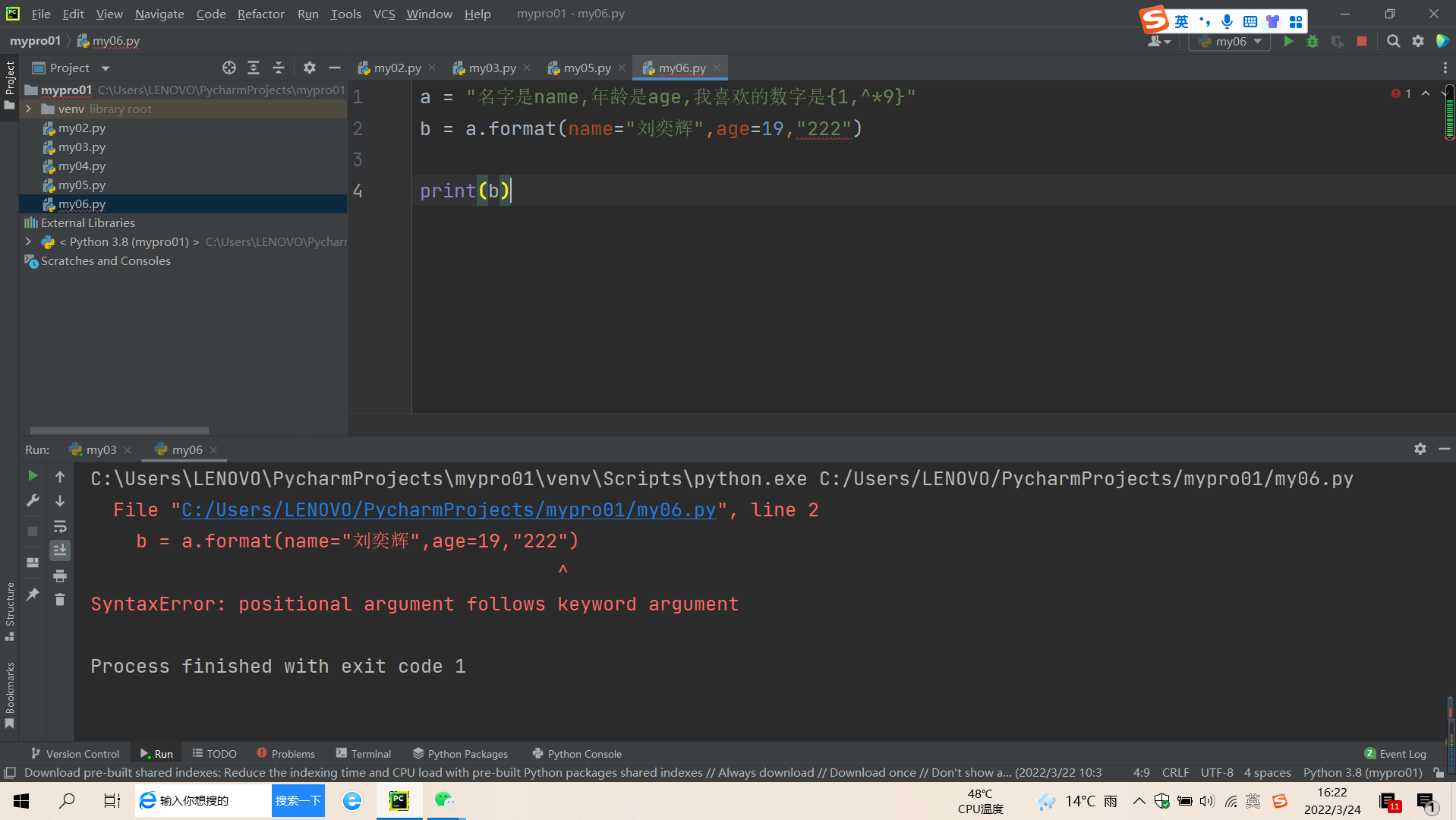Expand all in Project panel
The height and width of the screenshot is (820, 1456).
[x=254, y=68]
